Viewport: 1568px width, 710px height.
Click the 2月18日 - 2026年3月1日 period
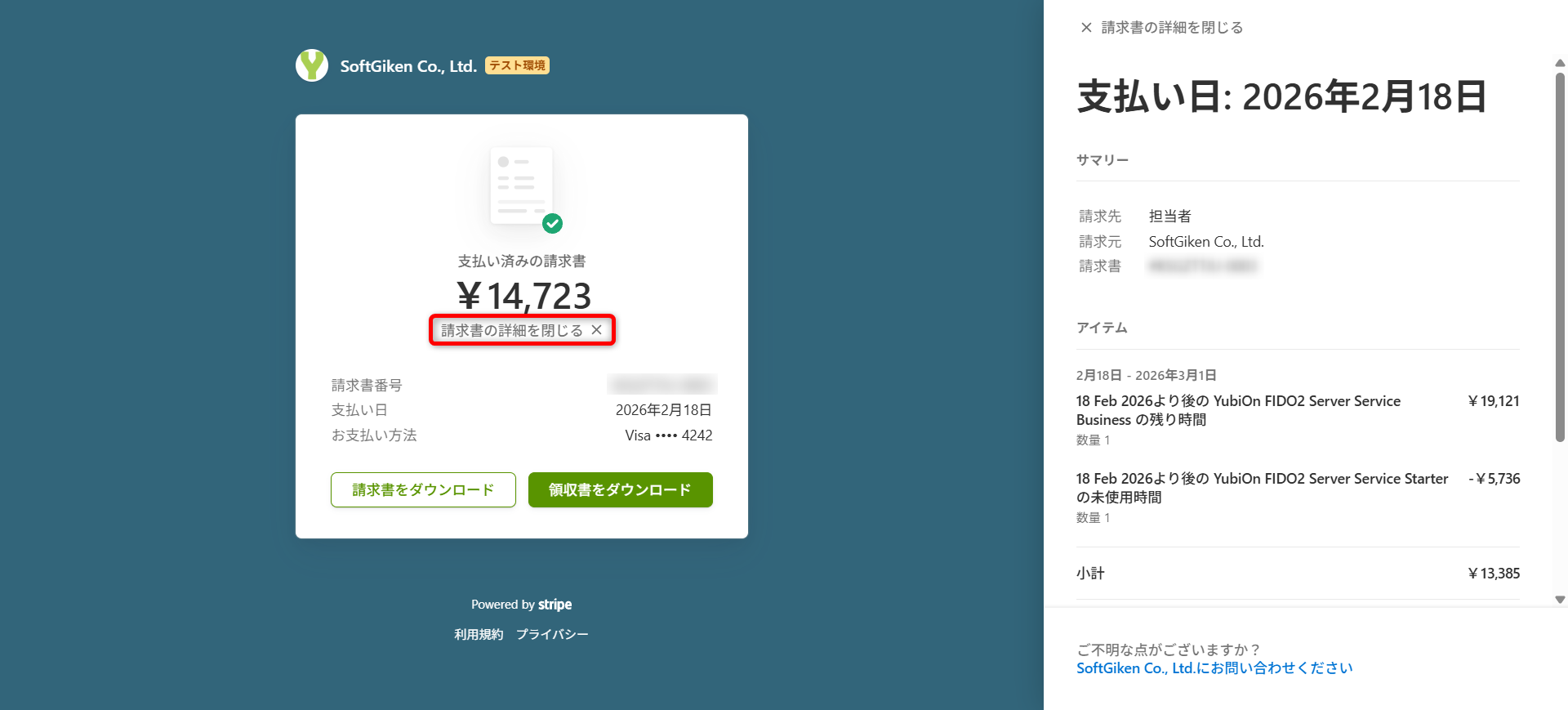tap(1147, 375)
